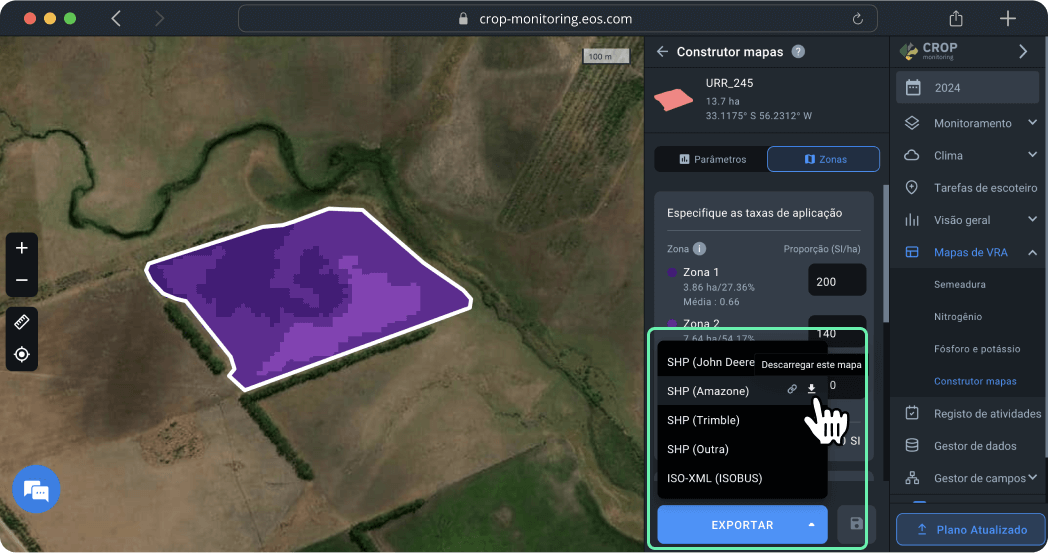
Task: Open the Construtor mapas help question icon
Action: (x=798, y=52)
